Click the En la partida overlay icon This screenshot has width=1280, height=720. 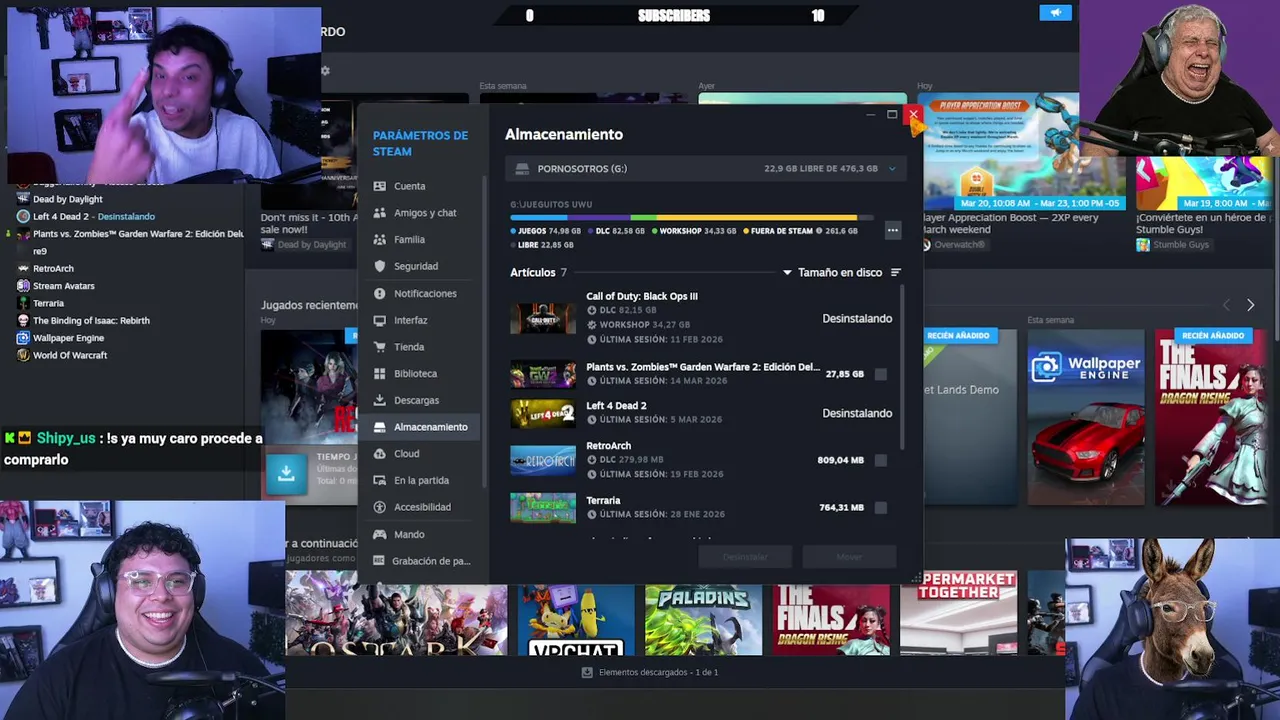[380, 480]
